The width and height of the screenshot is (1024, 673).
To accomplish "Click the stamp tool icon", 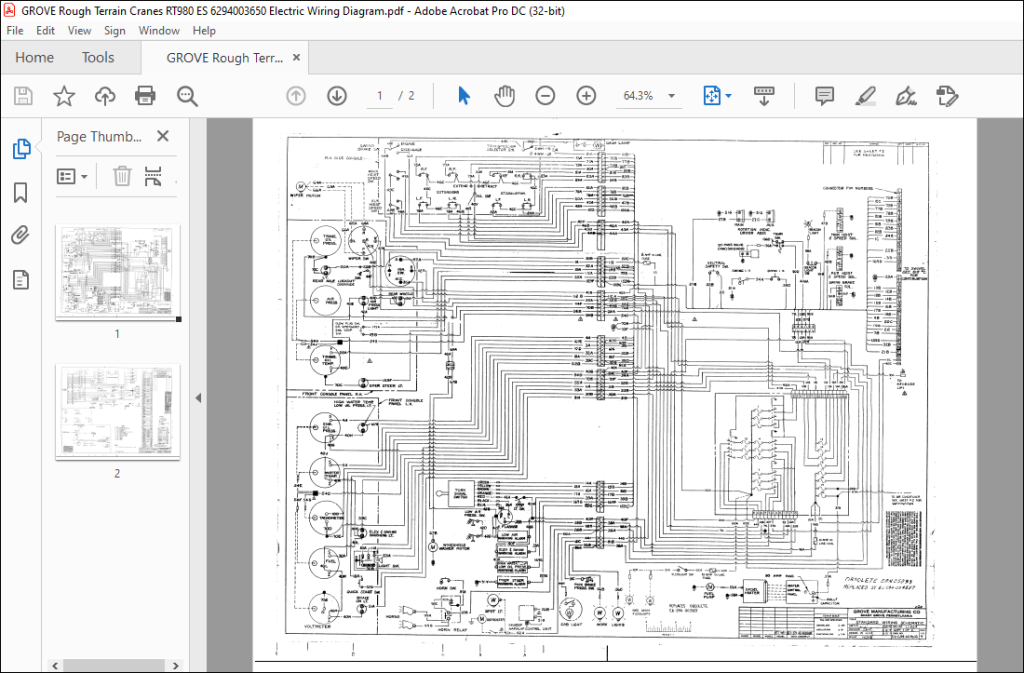I will (x=946, y=97).
